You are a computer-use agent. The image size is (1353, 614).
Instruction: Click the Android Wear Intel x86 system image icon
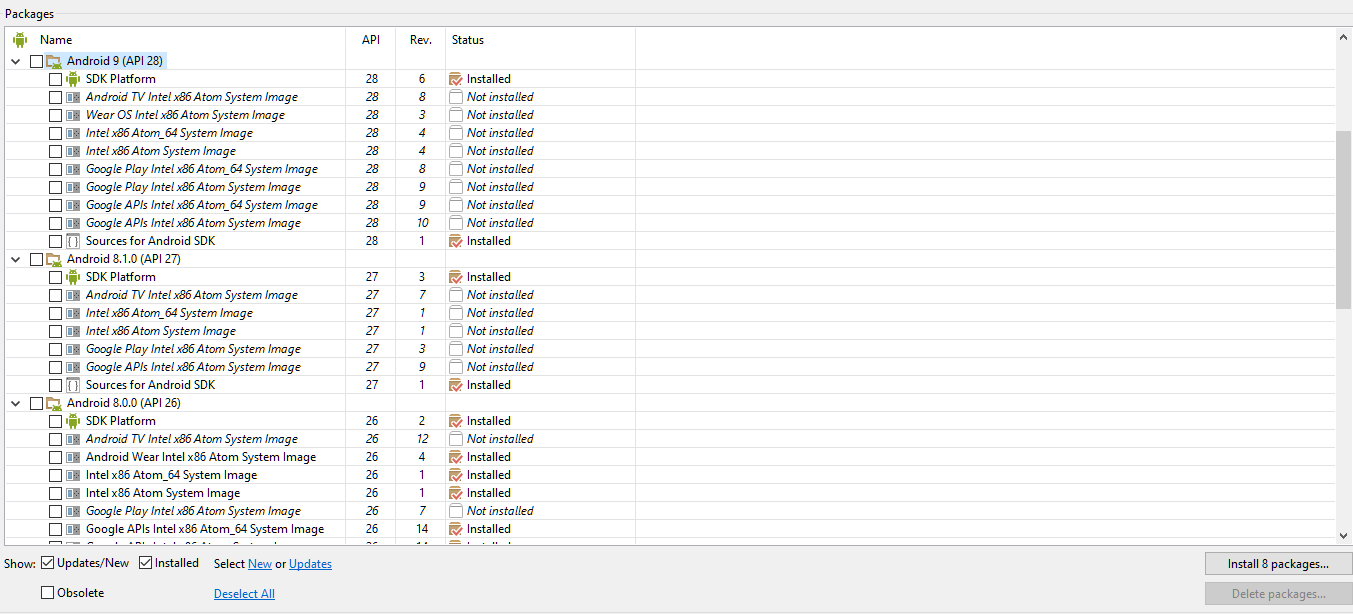pos(73,457)
